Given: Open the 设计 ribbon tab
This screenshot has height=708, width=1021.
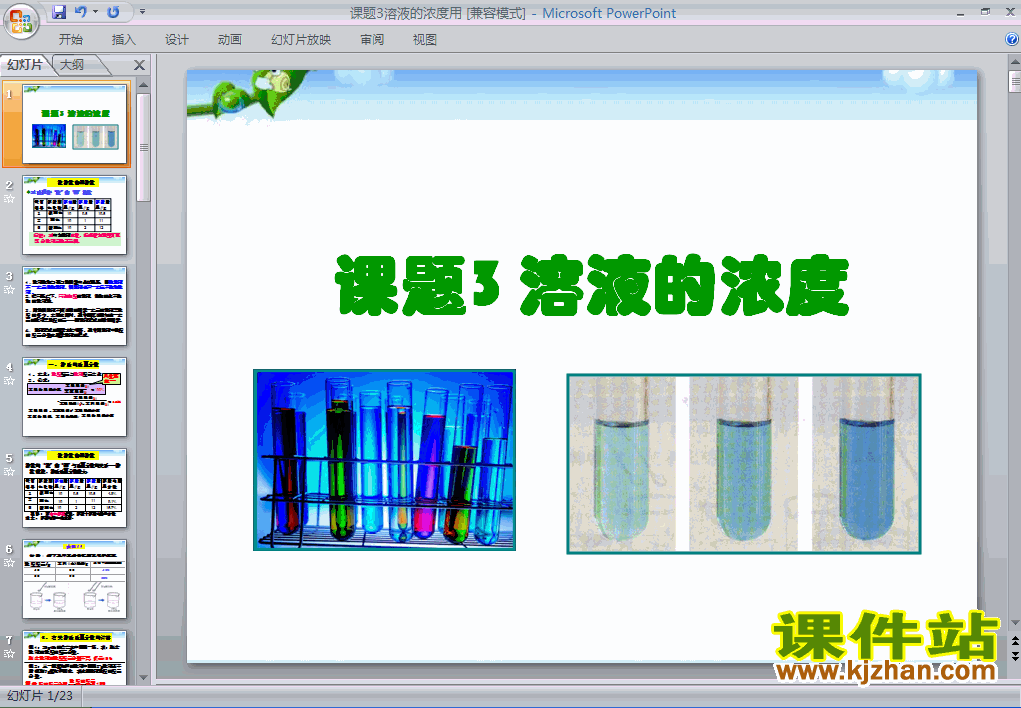Looking at the screenshot, I should pyautogui.click(x=176, y=40).
